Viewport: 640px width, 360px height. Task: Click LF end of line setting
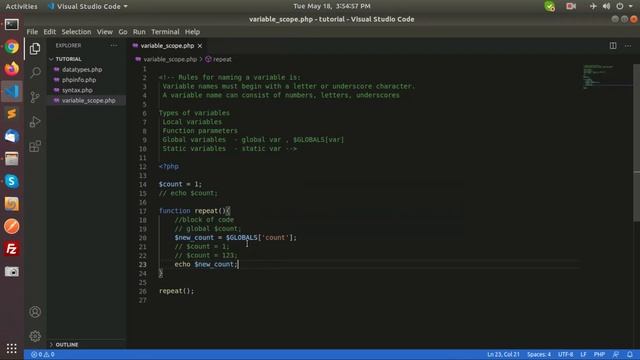[583, 355]
